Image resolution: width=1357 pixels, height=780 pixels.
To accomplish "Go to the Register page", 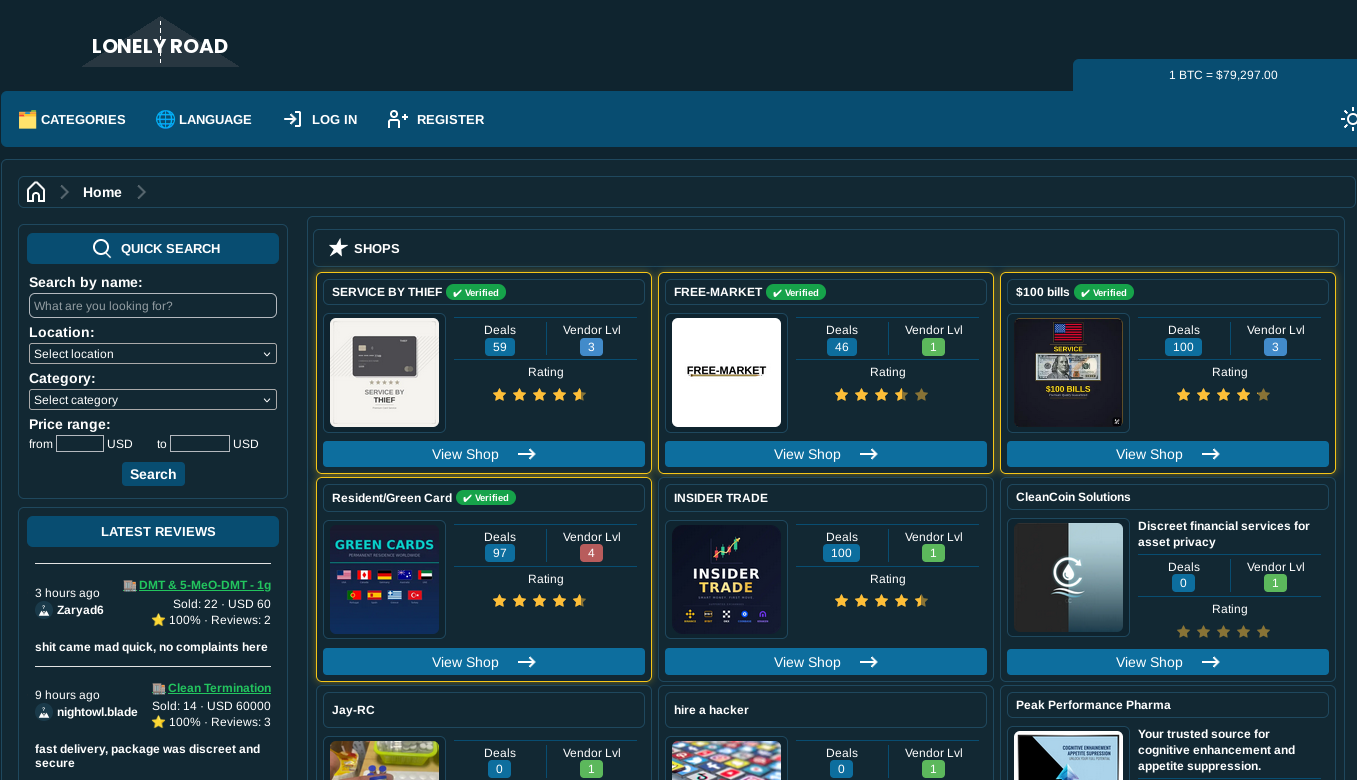I will 436,120.
